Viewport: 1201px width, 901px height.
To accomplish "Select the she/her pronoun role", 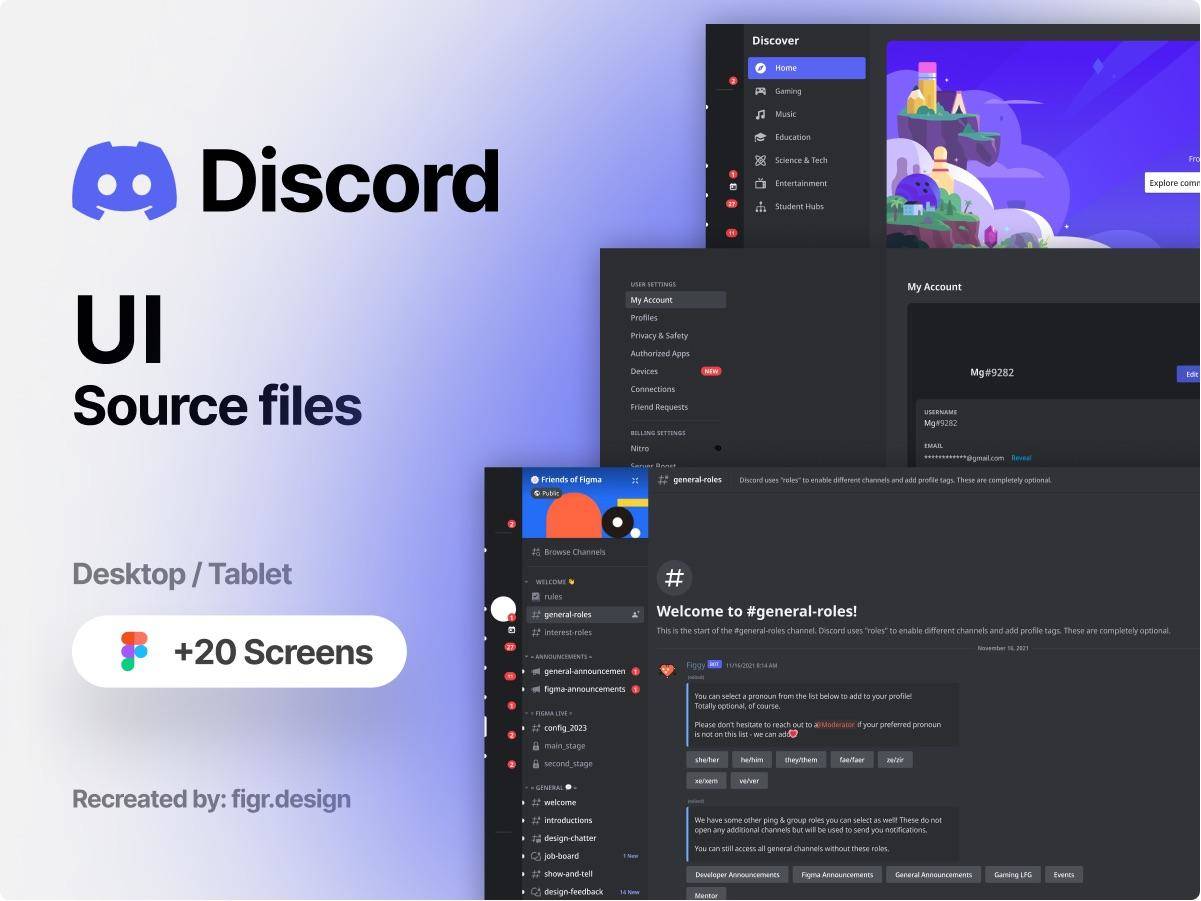I will click(x=707, y=760).
